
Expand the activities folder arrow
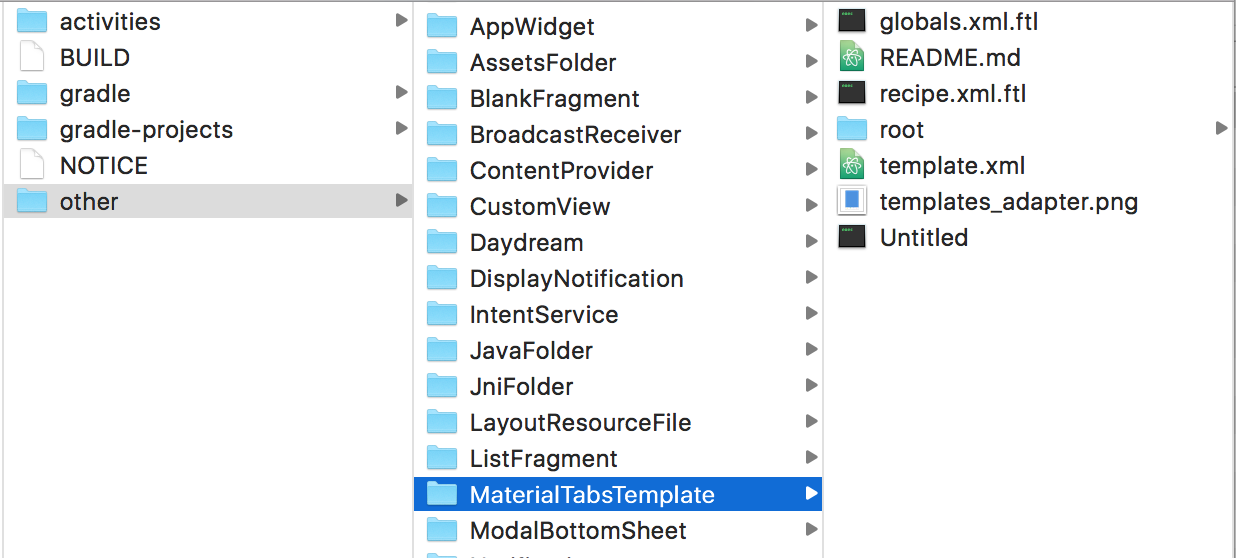click(401, 20)
